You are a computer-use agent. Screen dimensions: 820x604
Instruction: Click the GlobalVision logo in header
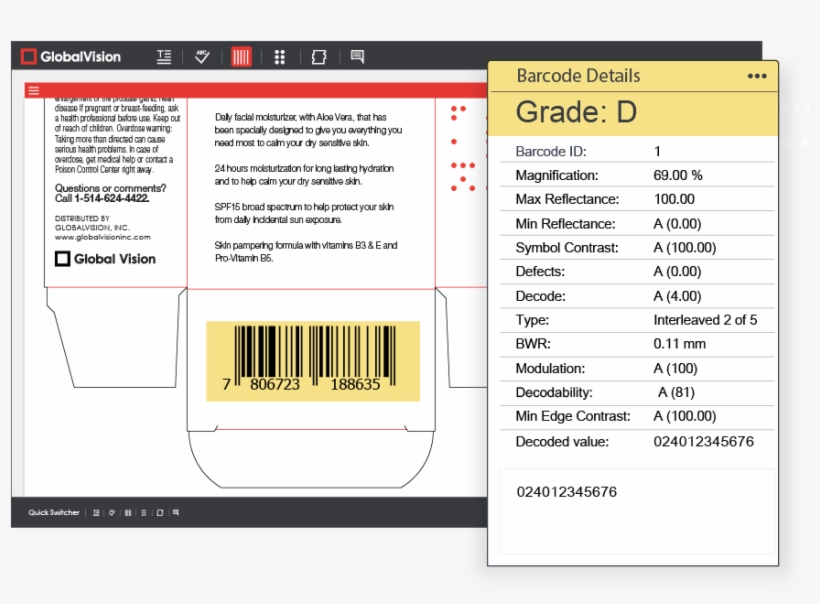(x=71, y=56)
